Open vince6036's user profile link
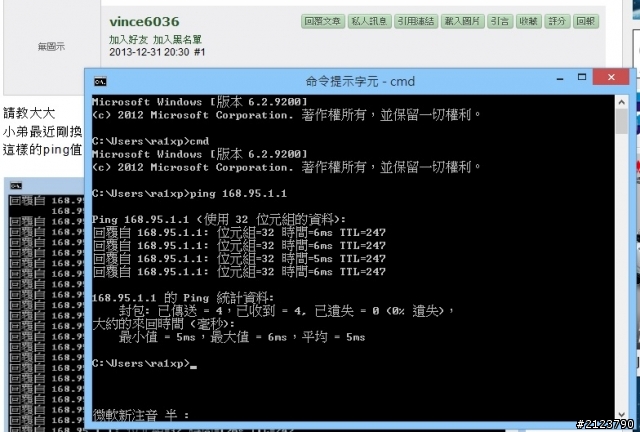Screen dimensions: 640x432 pos(144,22)
